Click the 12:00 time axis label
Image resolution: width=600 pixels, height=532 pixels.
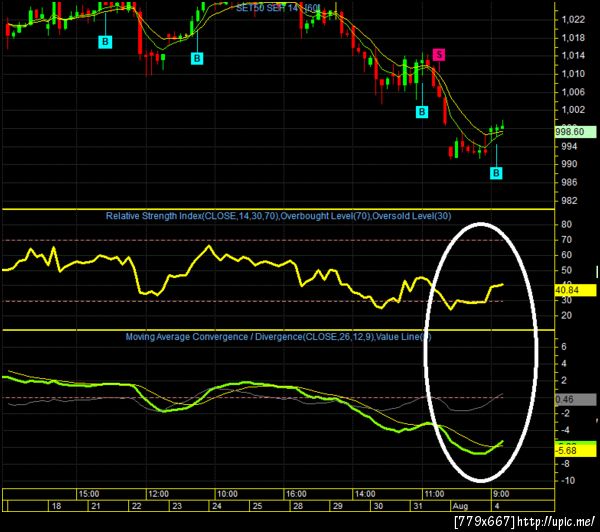(x=158, y=494)
